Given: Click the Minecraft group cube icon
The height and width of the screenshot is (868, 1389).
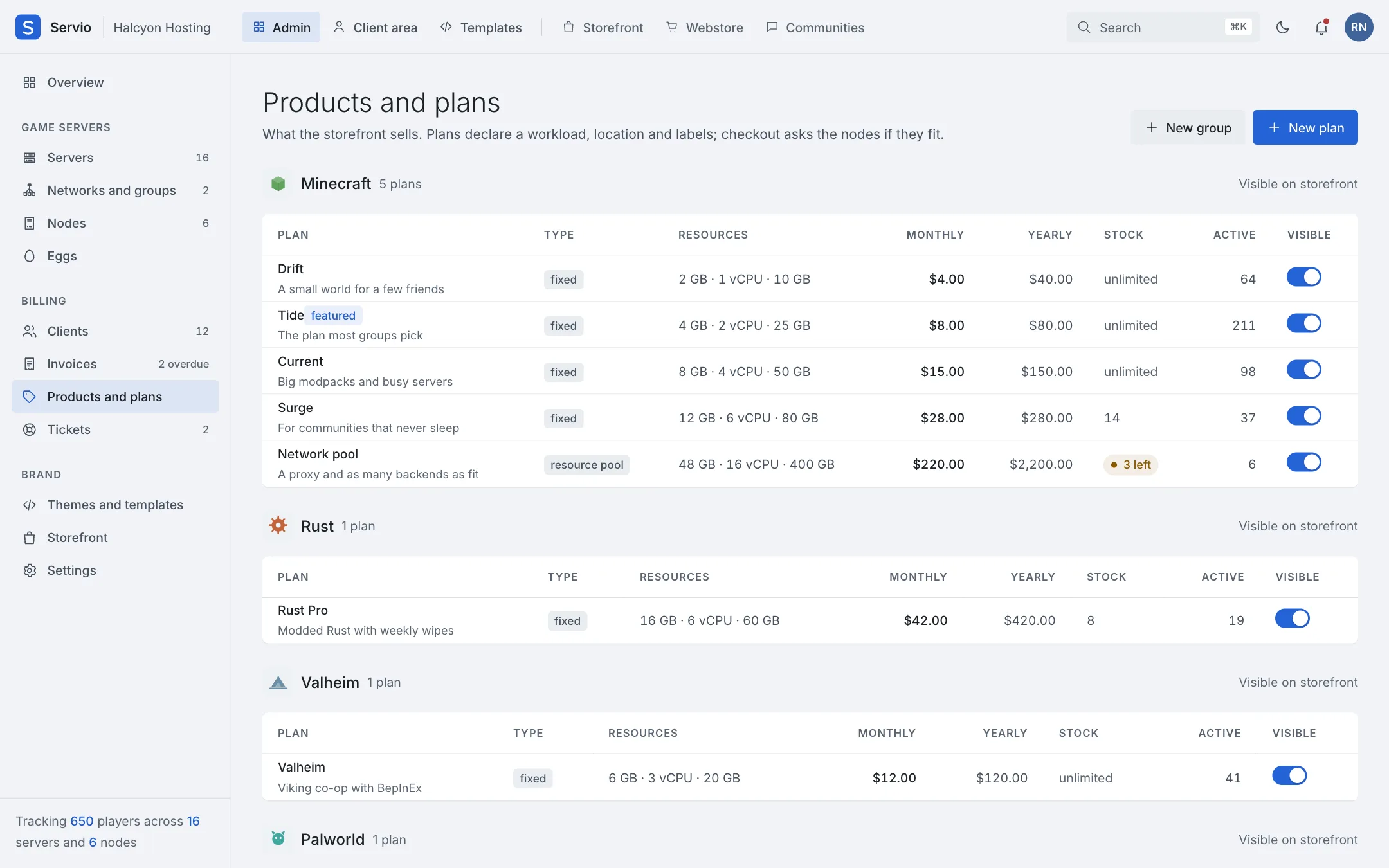Looking at the screenshot, I should (x=278, y=184).
